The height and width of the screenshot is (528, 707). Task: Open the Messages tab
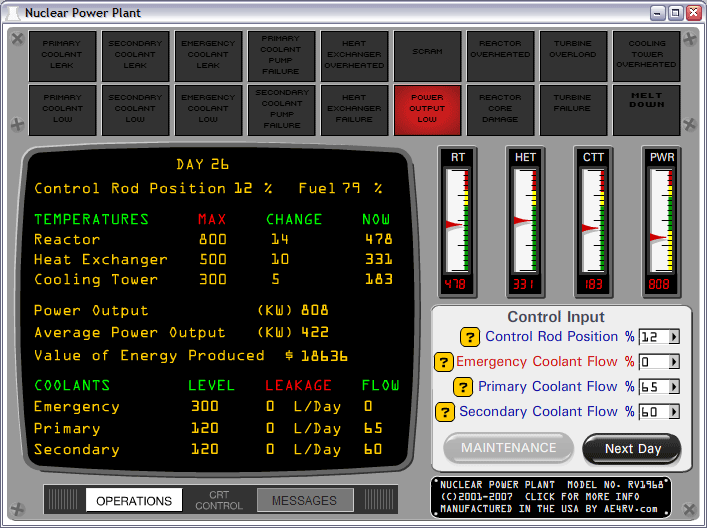(x=304, y=500)
